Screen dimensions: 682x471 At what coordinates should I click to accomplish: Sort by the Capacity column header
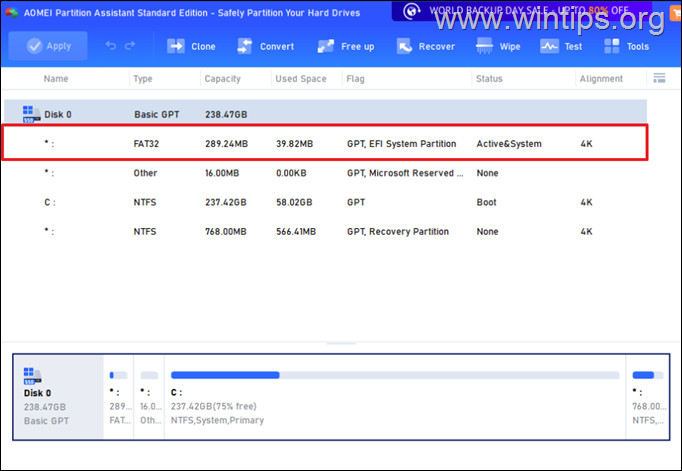coord(222,79)
